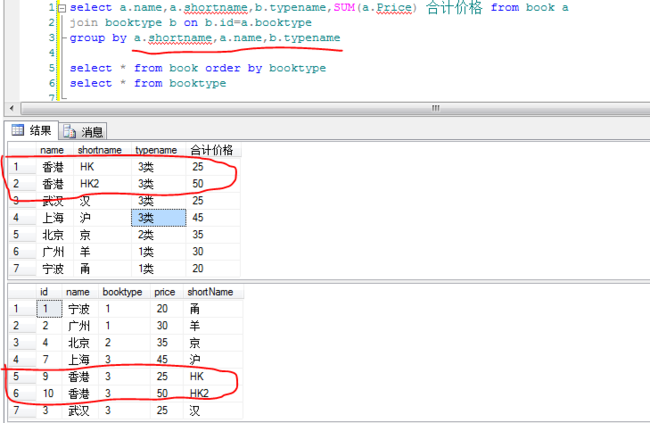Click the document icon on the 消息 tab
This screenshot has height=423, width=650.
pos(69,131)
